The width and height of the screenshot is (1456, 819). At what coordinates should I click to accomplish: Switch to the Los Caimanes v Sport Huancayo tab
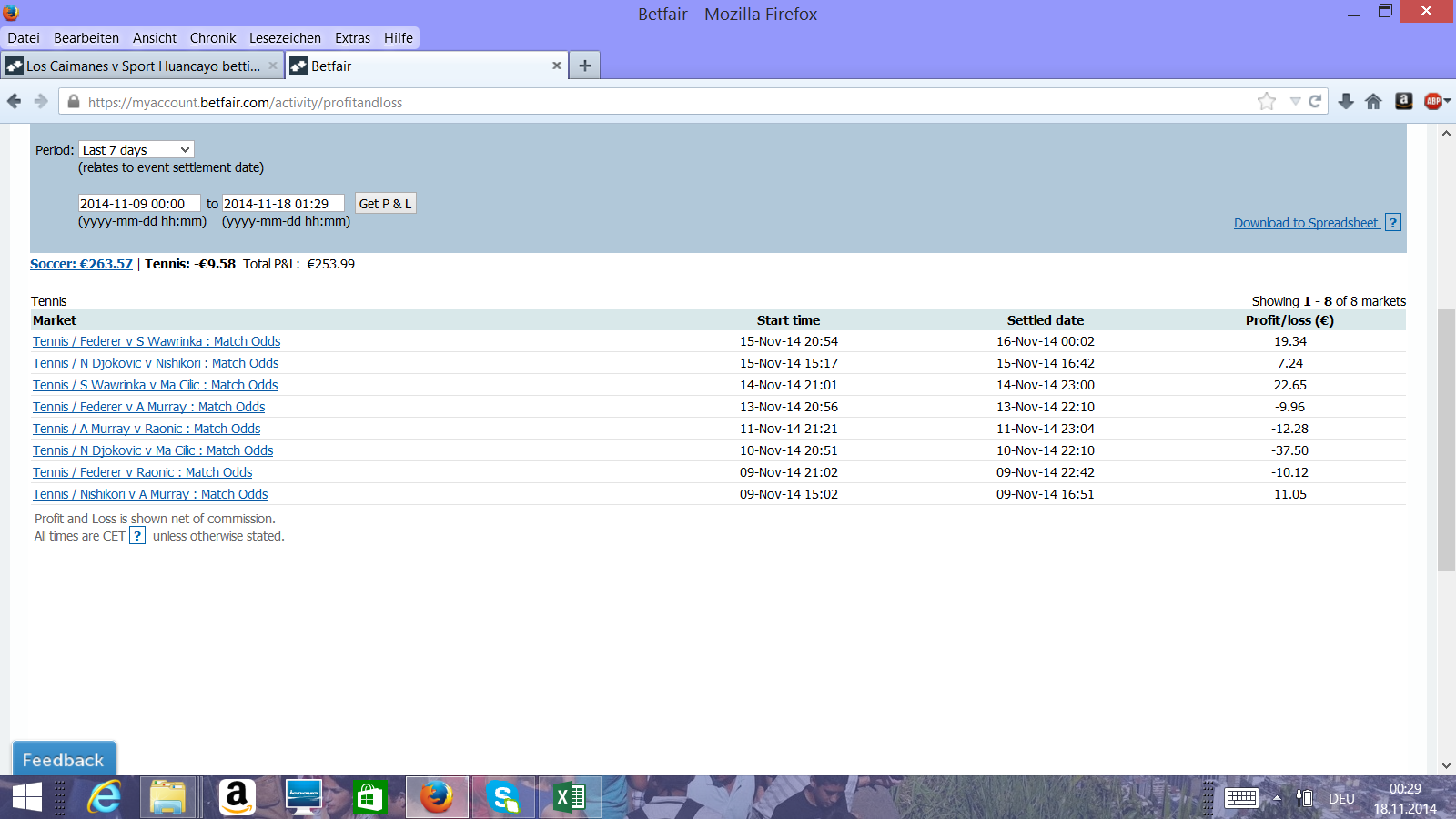pyautogui.click(x=143, y=66)
